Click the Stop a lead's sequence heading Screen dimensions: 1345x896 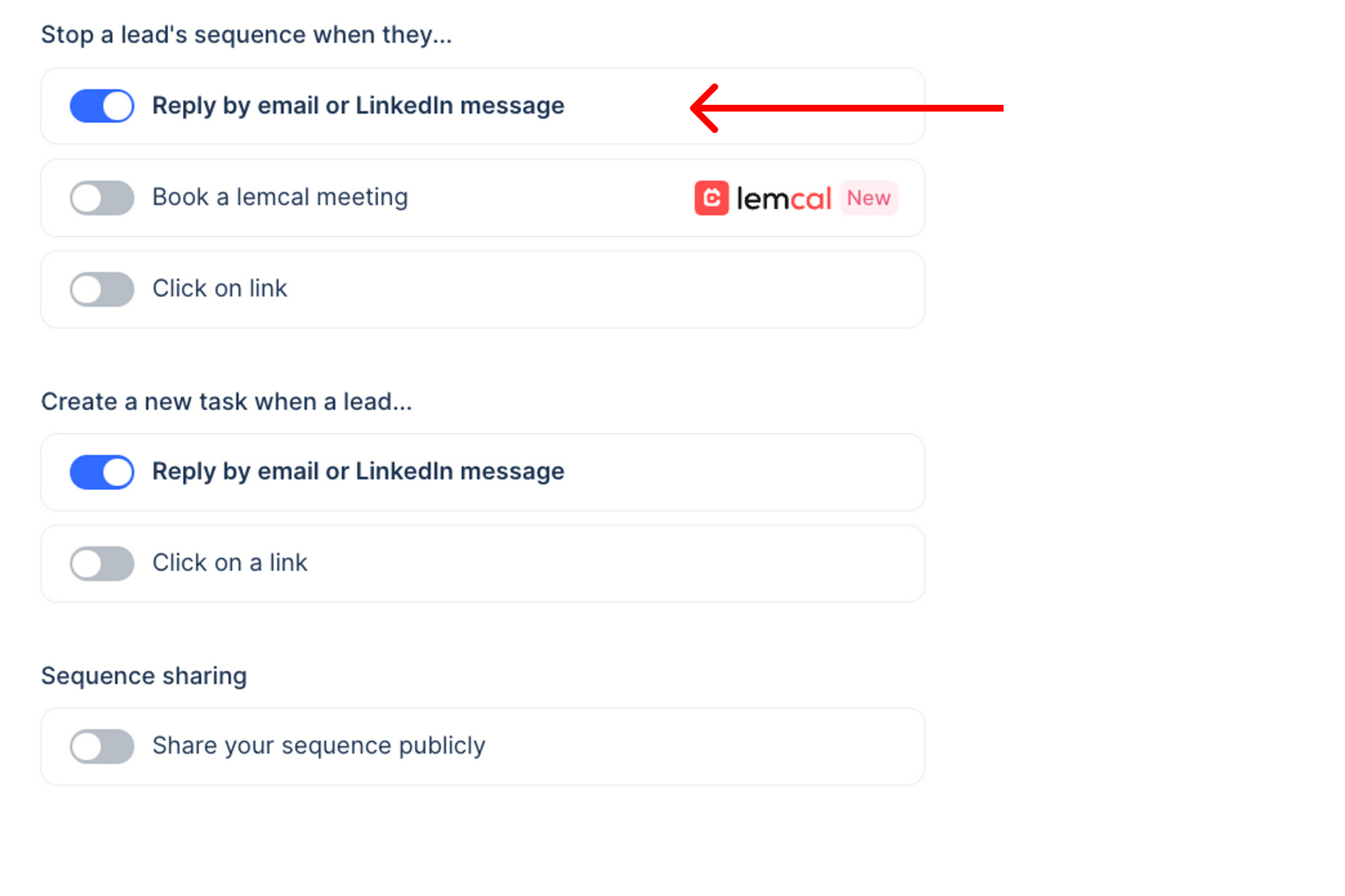pyautogui.click(x=246, y=35)
